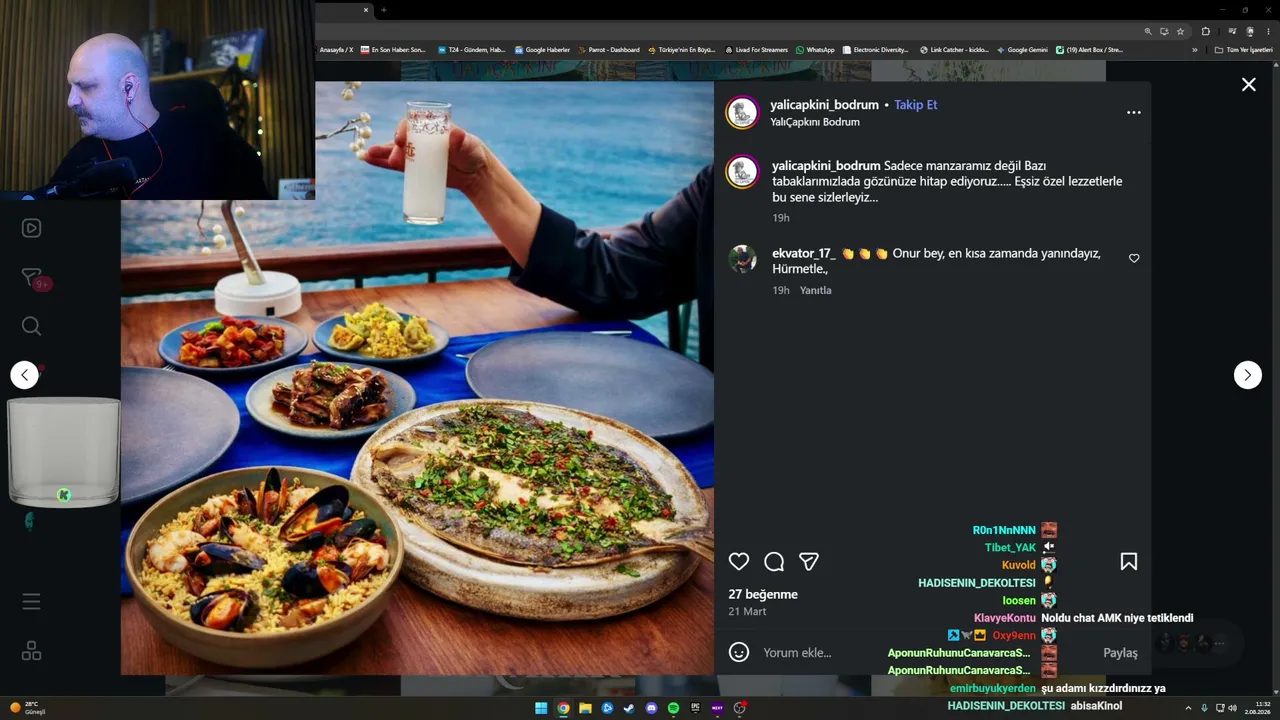Follow the account with Takip Et
This screenshot has height=720, width=1280.
915,104
